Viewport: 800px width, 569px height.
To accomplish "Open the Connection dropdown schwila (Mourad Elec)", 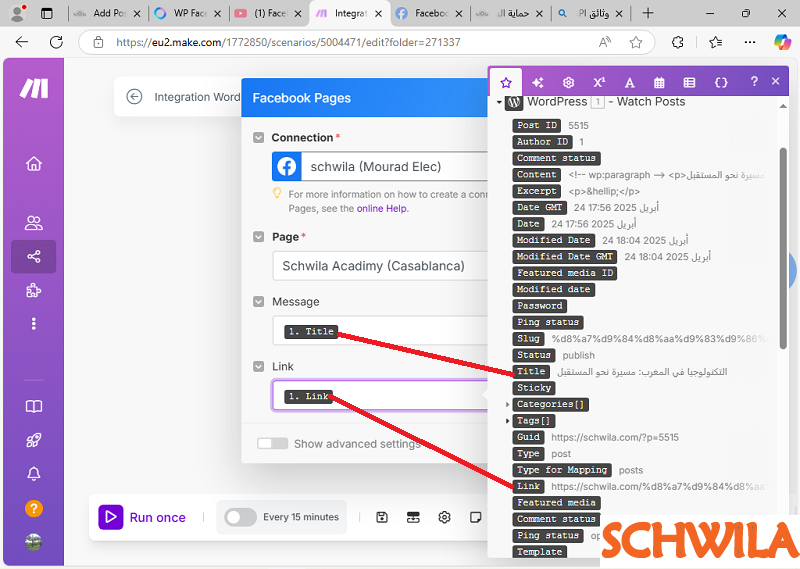I will click(x=380, y=166).
